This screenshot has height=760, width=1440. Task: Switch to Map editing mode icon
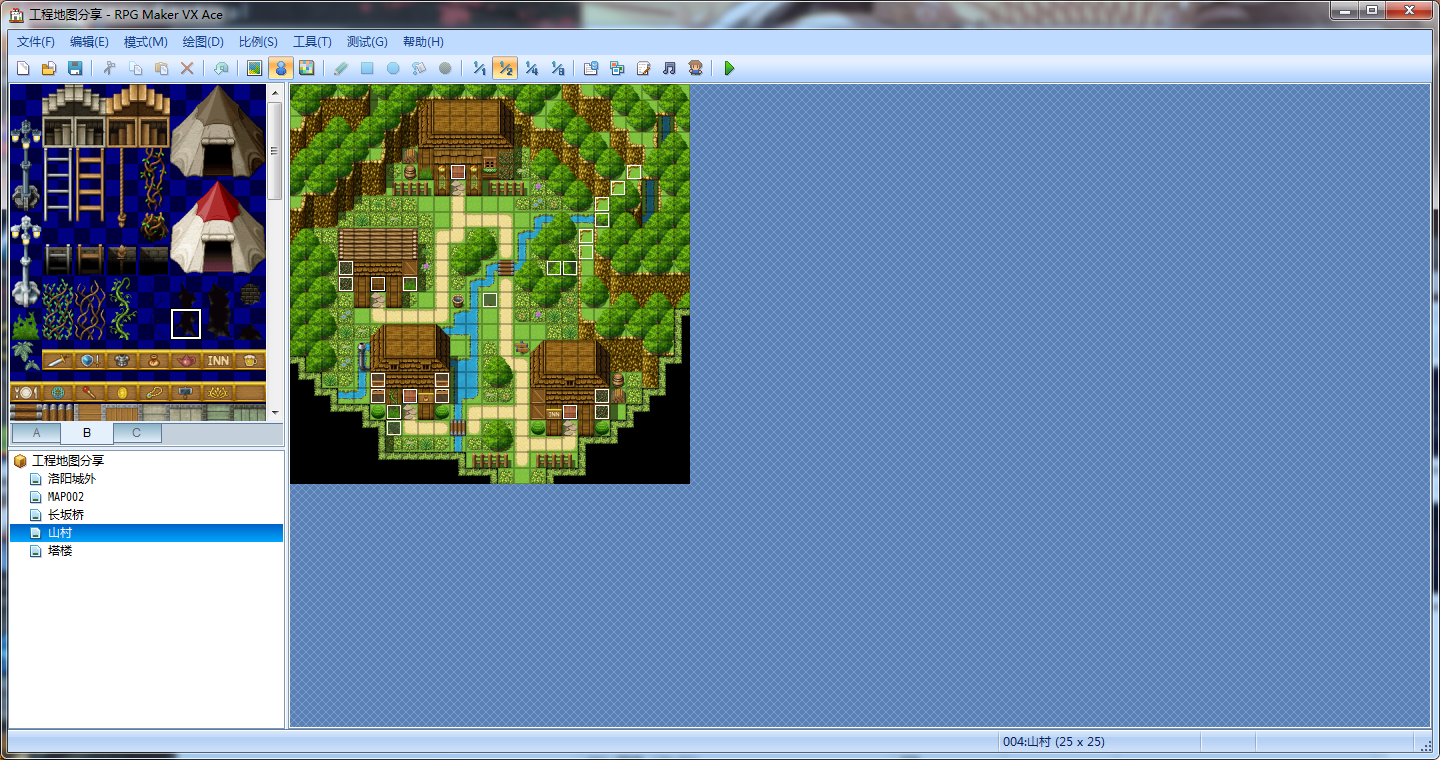[255, 68]
